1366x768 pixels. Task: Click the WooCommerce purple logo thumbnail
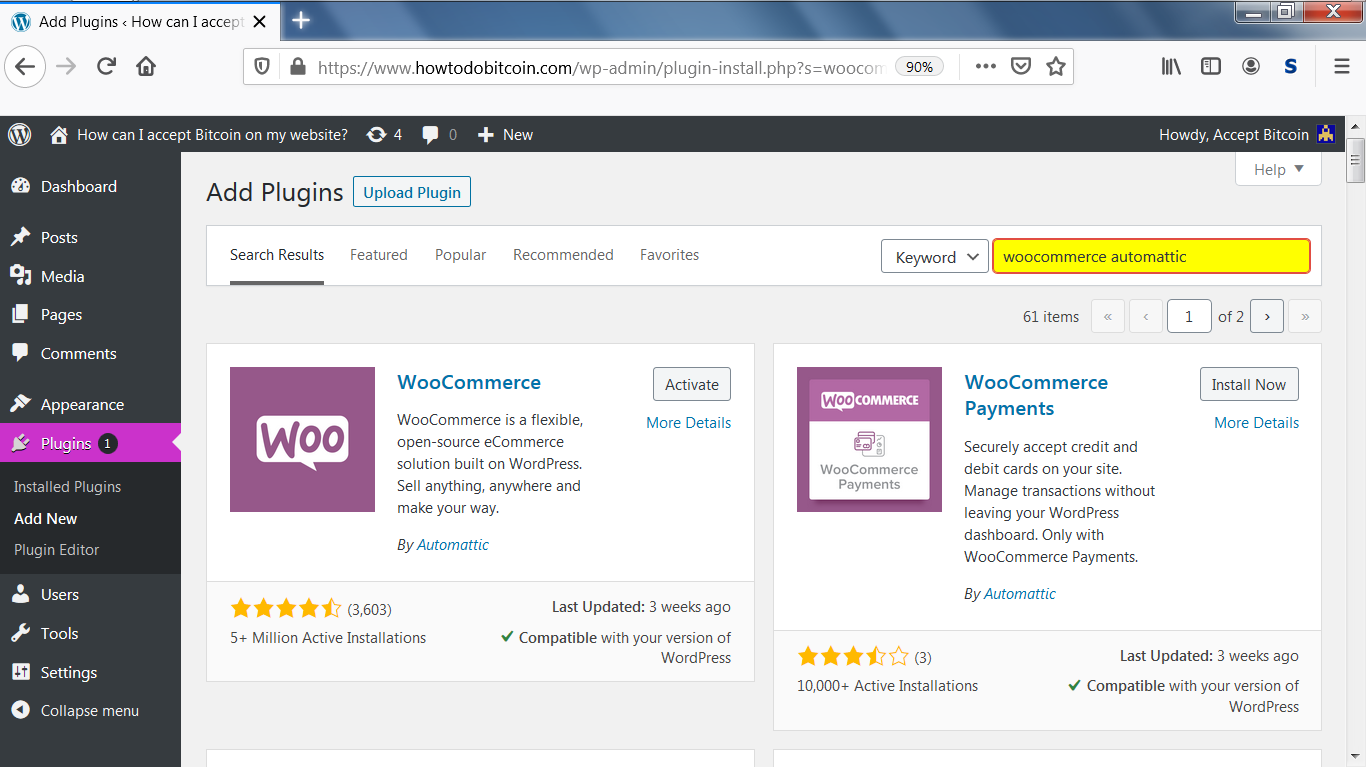tap(302, 439)
